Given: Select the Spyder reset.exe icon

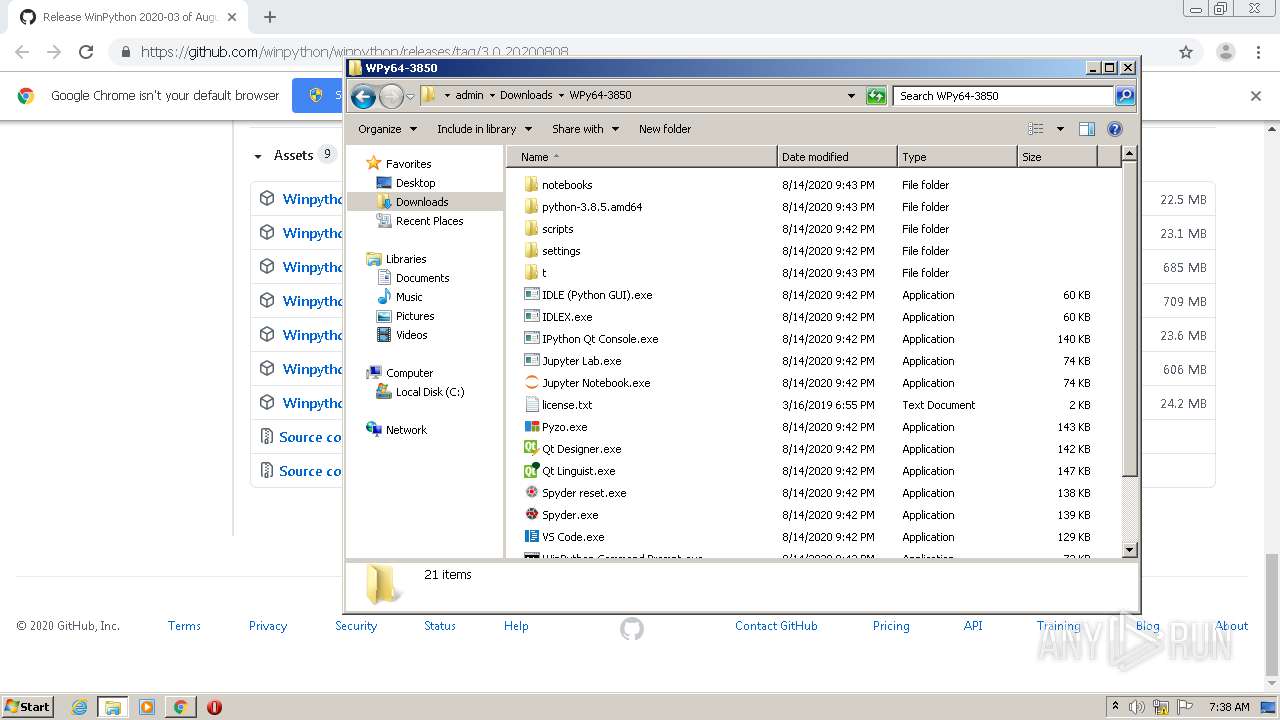Looking at the screenshot, I should tap(532, 493).
